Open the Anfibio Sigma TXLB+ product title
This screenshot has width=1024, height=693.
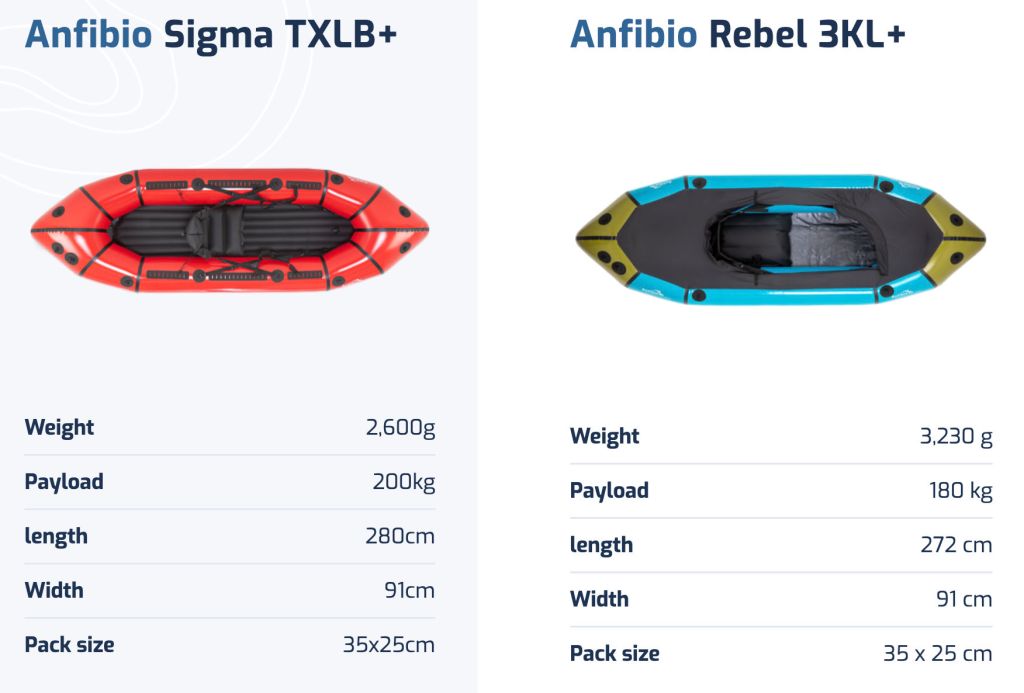tap(210, 34)
